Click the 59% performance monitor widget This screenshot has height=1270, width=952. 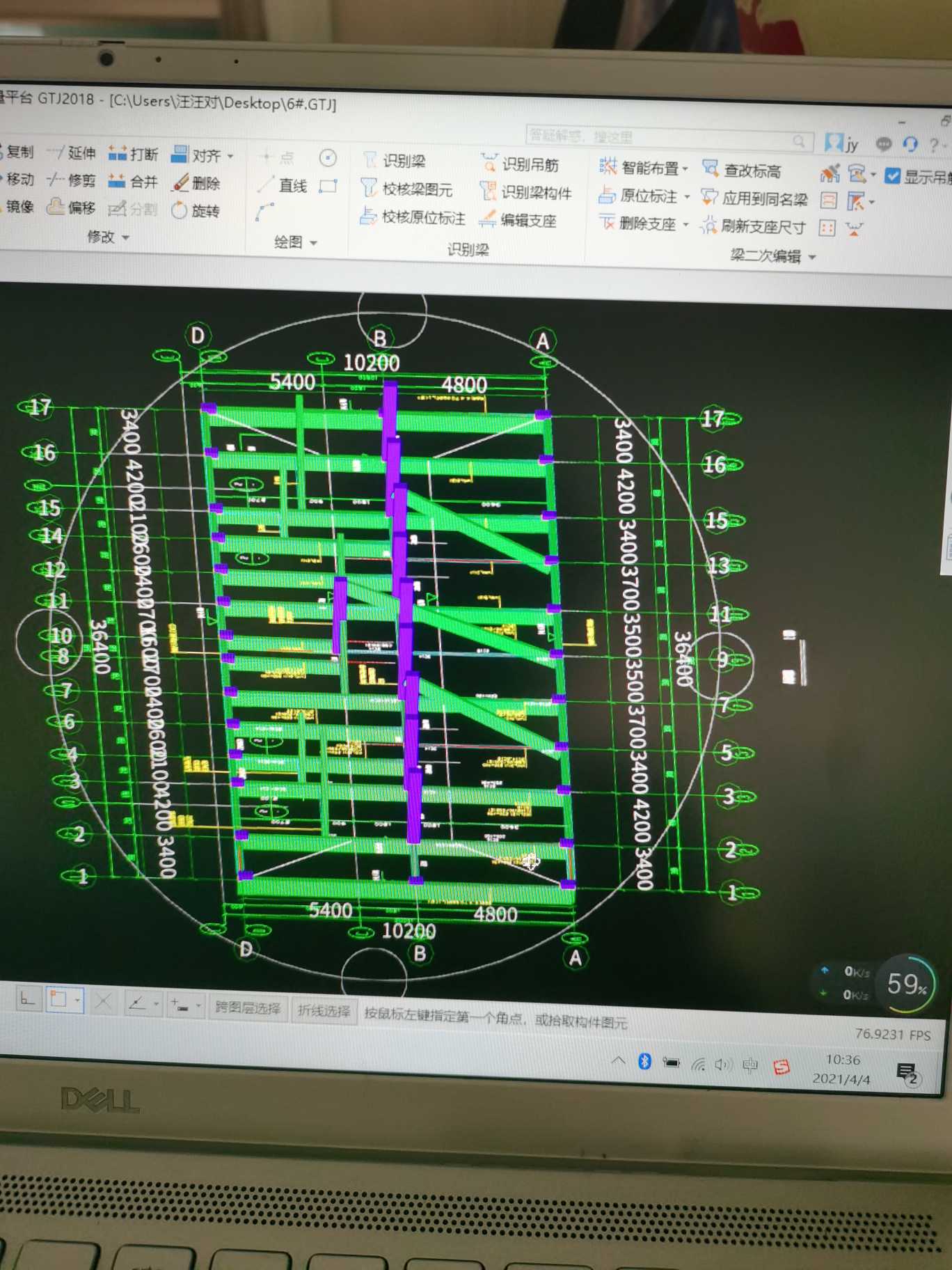tap(905, 984)
